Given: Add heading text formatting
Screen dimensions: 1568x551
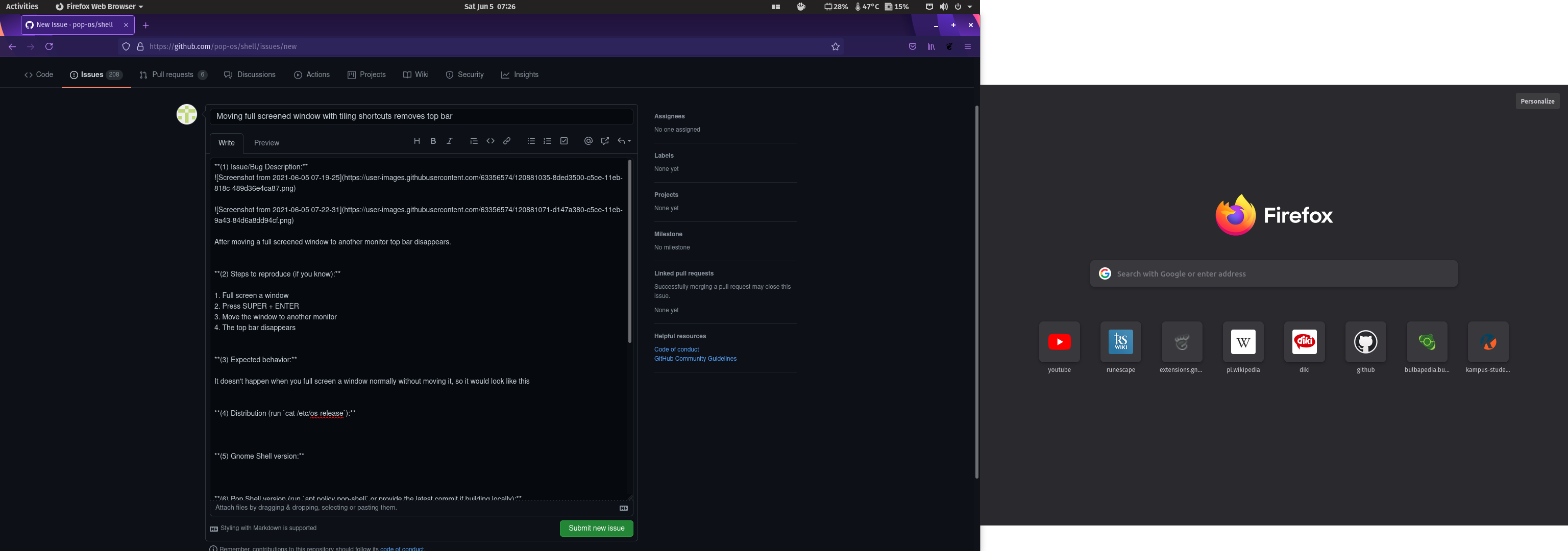Looking at the screenshot, I should point(417,141).
